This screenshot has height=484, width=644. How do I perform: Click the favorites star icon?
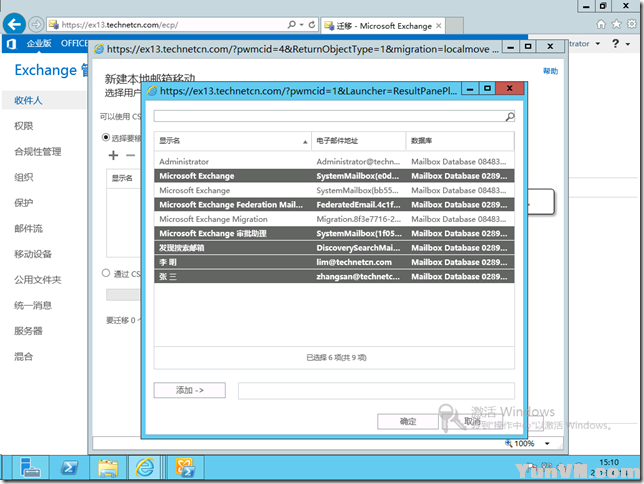click(616, 24)
